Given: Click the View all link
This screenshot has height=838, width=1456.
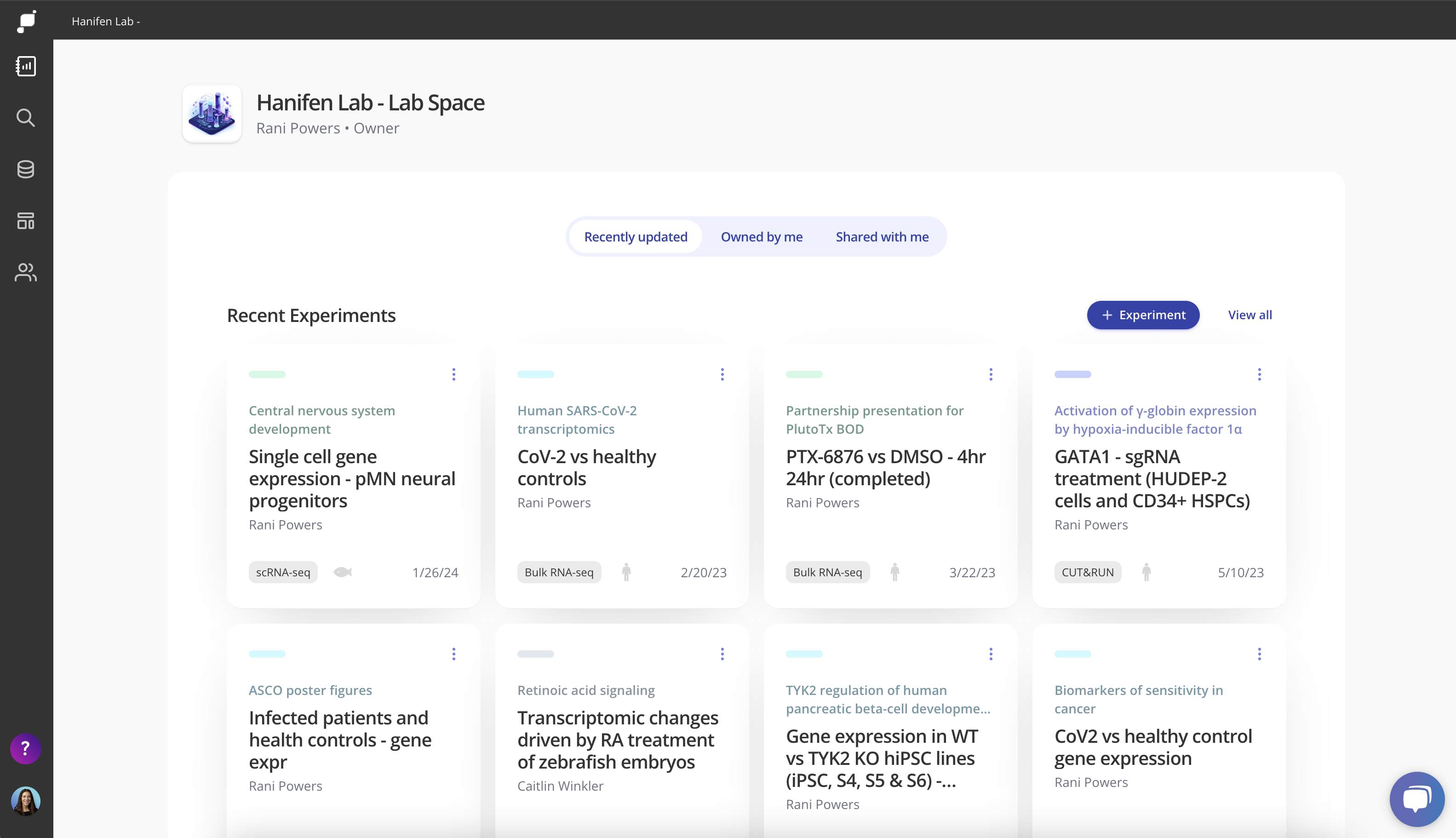Looking at the screenshot, I should pos(1250,315).
